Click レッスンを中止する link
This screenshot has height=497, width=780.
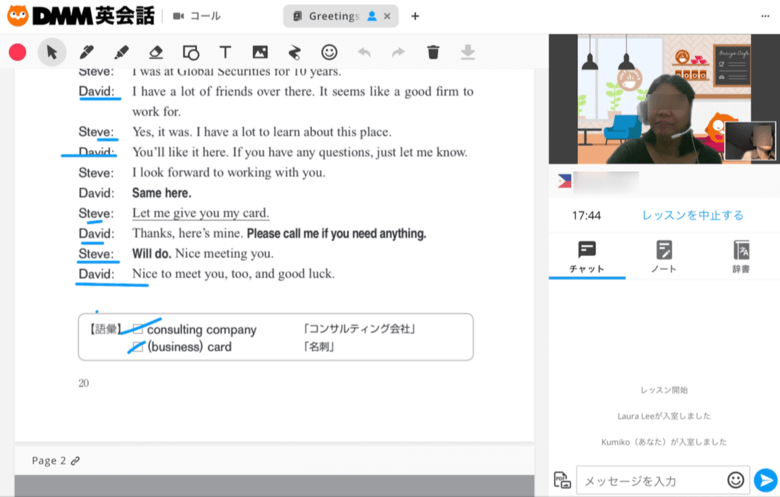[x=692, y=215]
